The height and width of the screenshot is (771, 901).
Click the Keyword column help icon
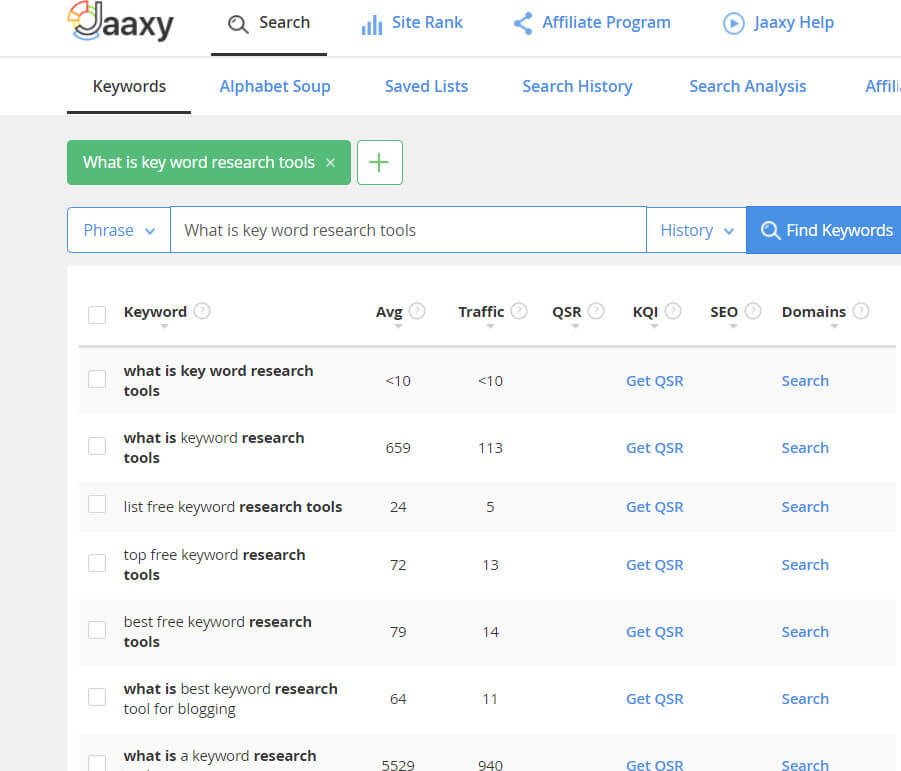[x=202, y=311]
